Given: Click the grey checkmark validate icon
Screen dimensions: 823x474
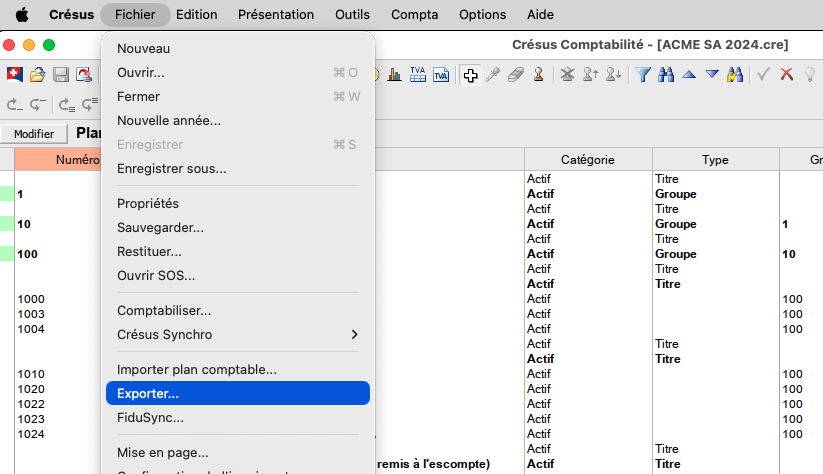Looking at the screenshot, I should pyautogui.click(x=763, y=75).
